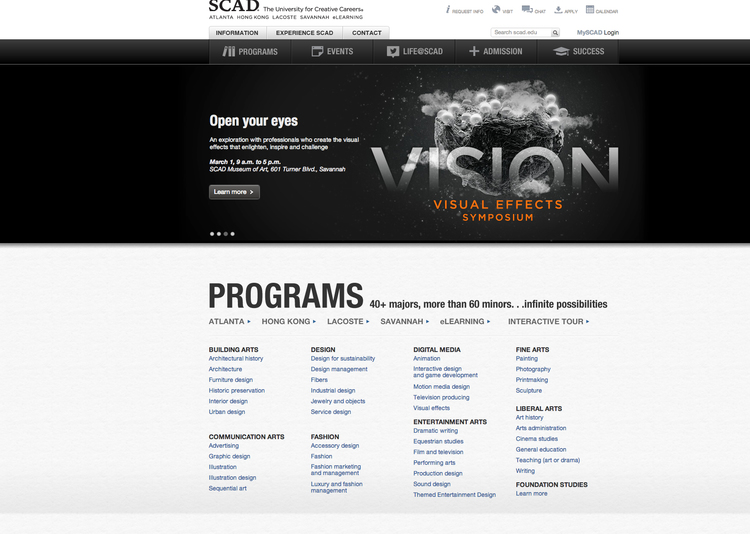This screenshot has height=534, width=750.
Task: Click the Request Info icon
Action: coord(448,10)
